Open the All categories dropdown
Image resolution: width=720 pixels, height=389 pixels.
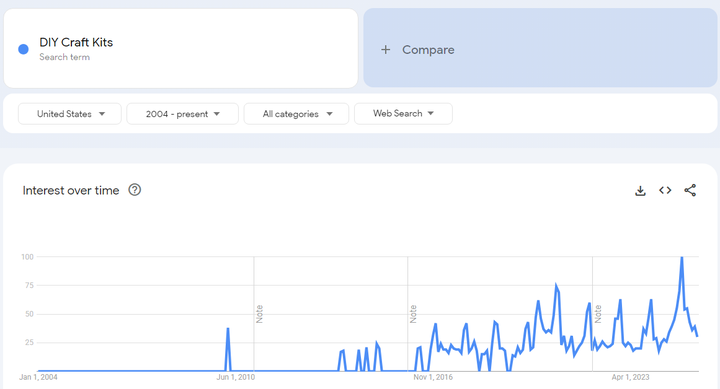coord(296,114)
